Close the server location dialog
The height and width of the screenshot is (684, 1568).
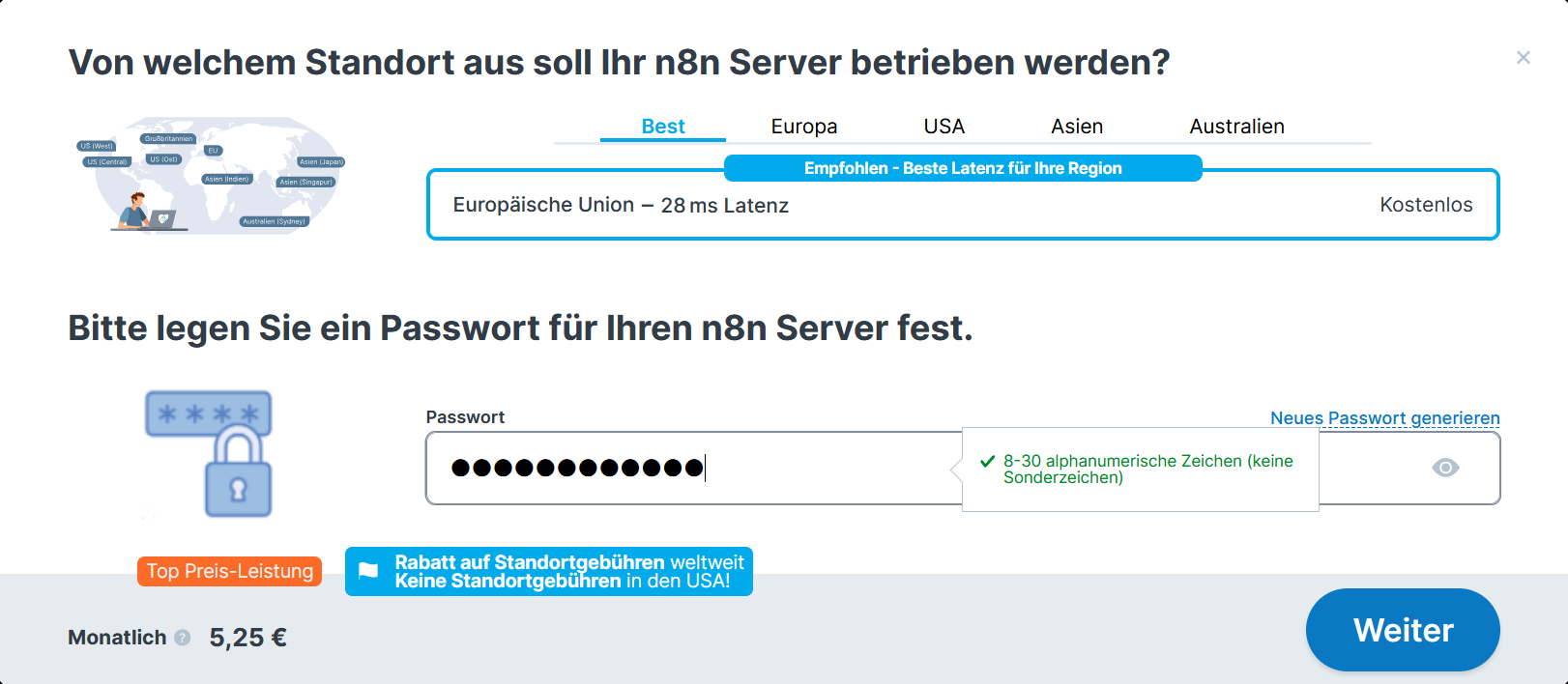[x=1523, y=58]
